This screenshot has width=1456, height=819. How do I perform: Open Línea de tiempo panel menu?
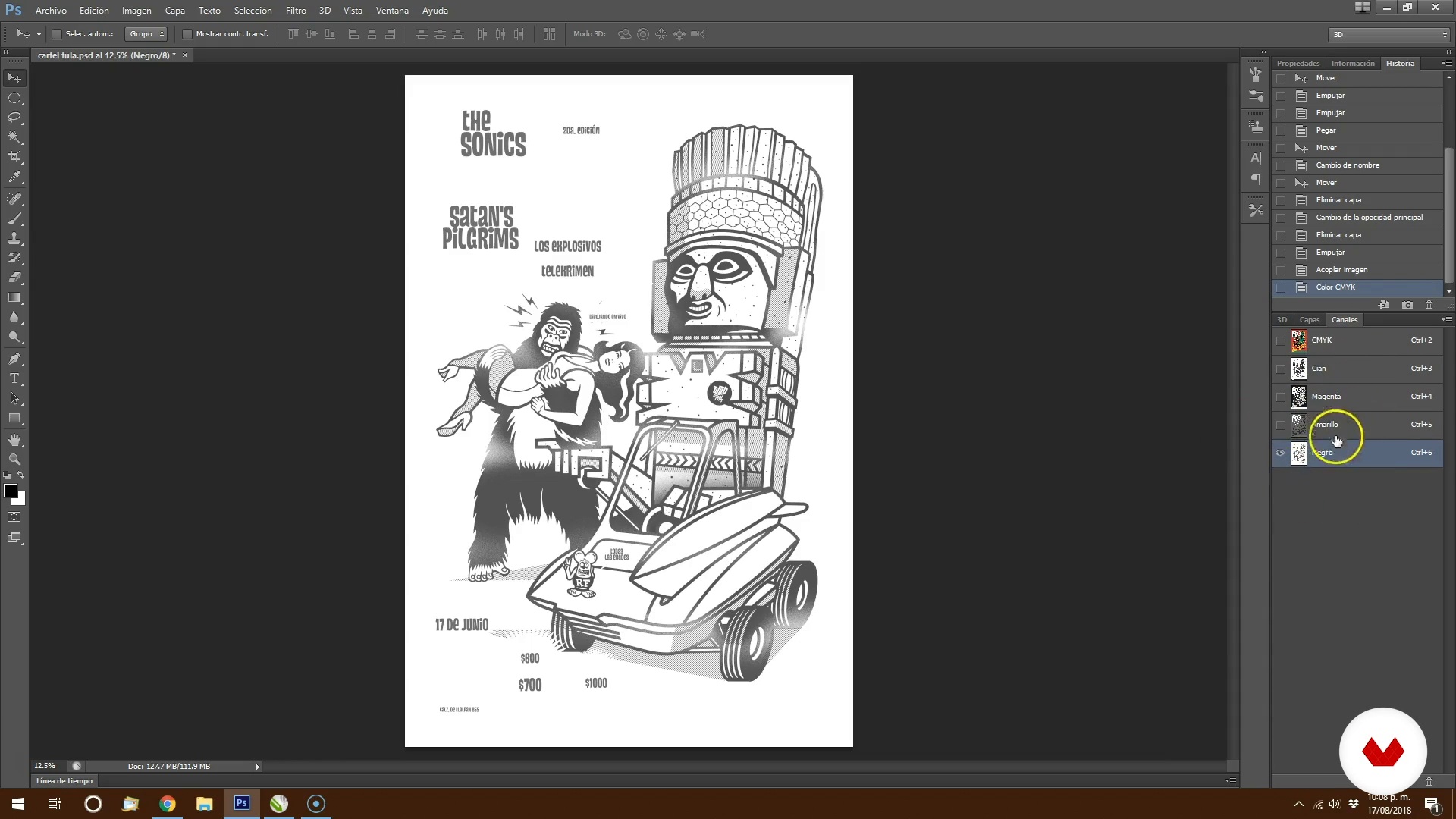(x=1230, y=781)
